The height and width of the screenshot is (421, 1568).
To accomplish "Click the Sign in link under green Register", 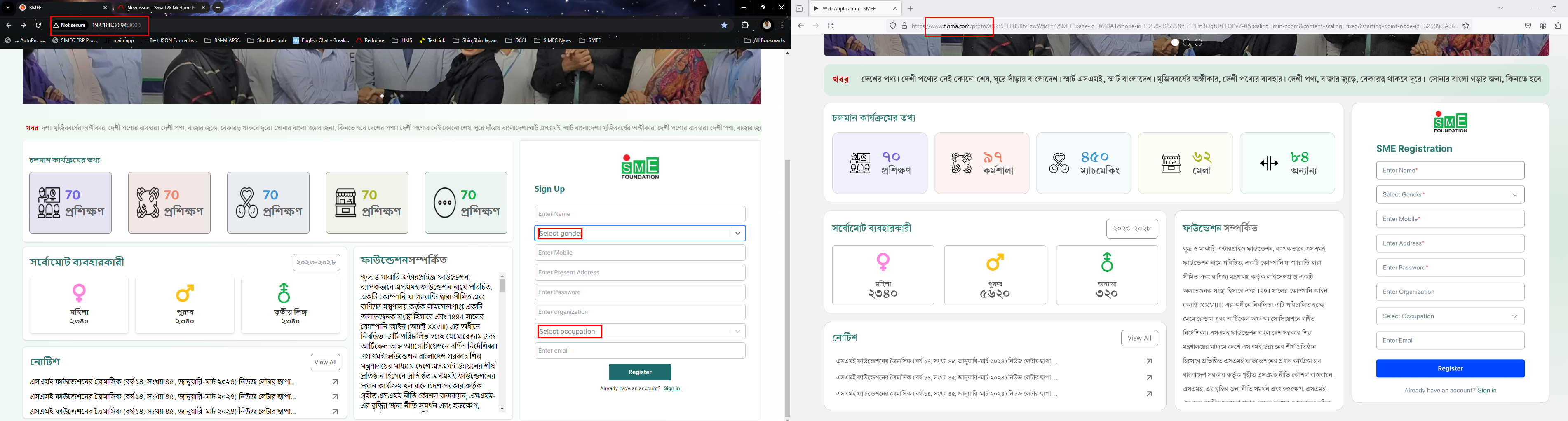I will 671,388.
